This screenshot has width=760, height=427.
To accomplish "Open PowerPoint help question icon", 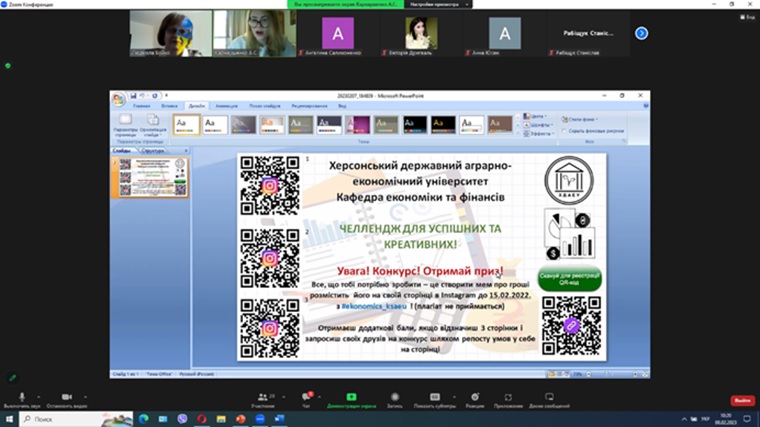I will pos(646,106).
